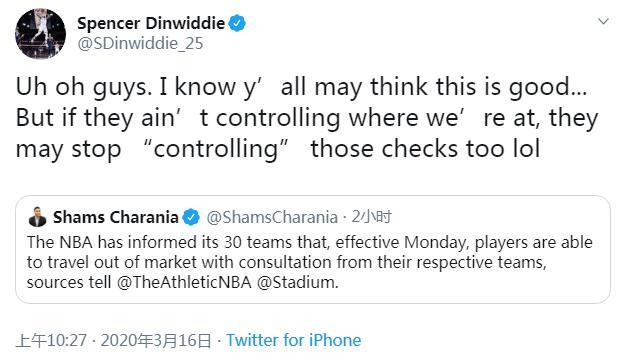Image resolution: width=624 pixels, height=363 pixels.
Task: Click the word 'controlling' in quotes
Action: 215,149
